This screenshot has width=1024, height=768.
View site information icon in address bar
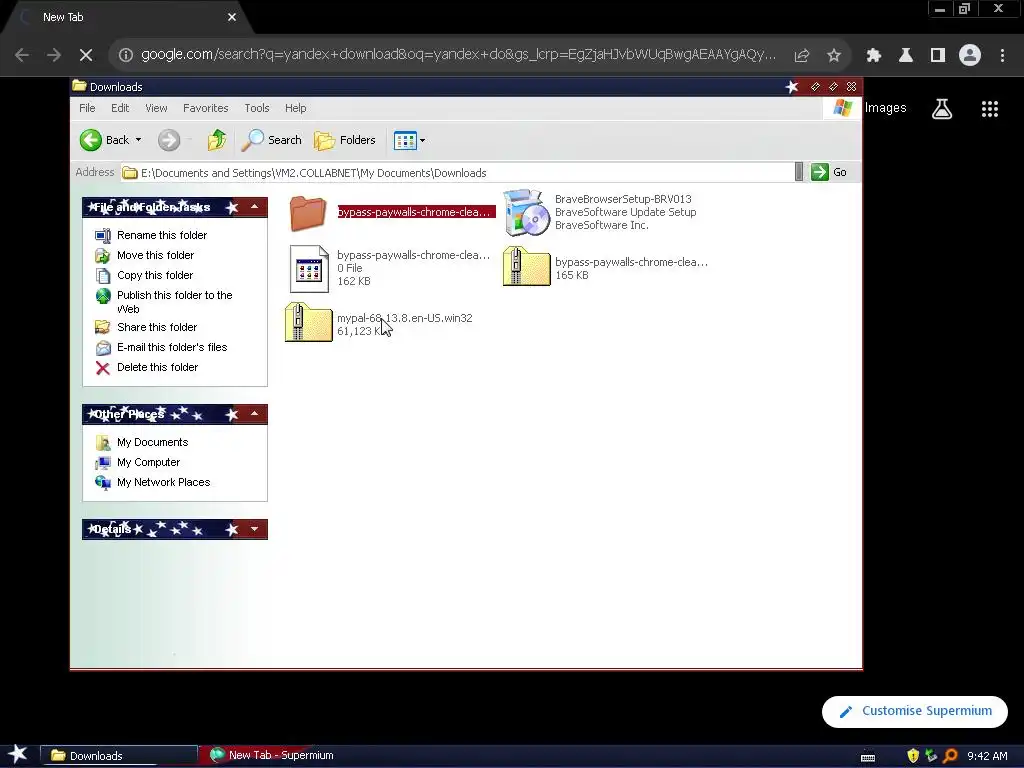(125, 56)
